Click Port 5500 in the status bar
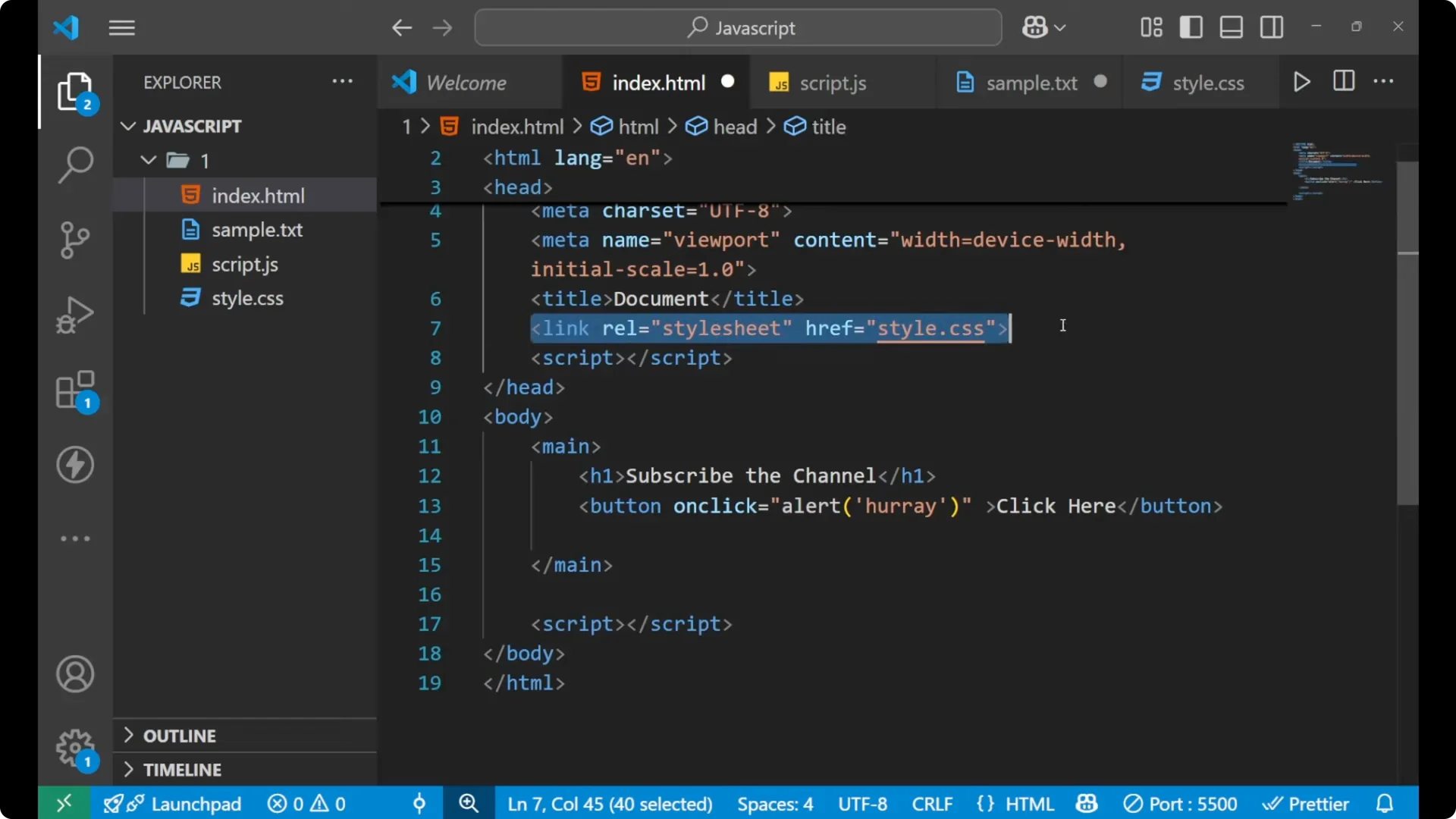This screenshot has width=1456, height=819. coord(1180,803)
